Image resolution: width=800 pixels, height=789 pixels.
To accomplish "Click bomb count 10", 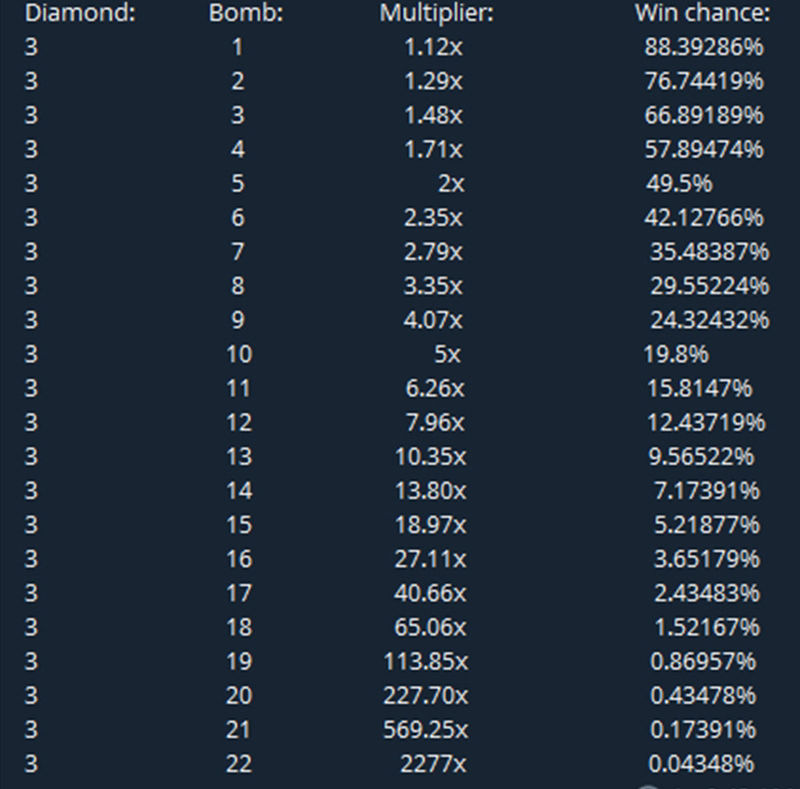I will click(x=239, y=354).
